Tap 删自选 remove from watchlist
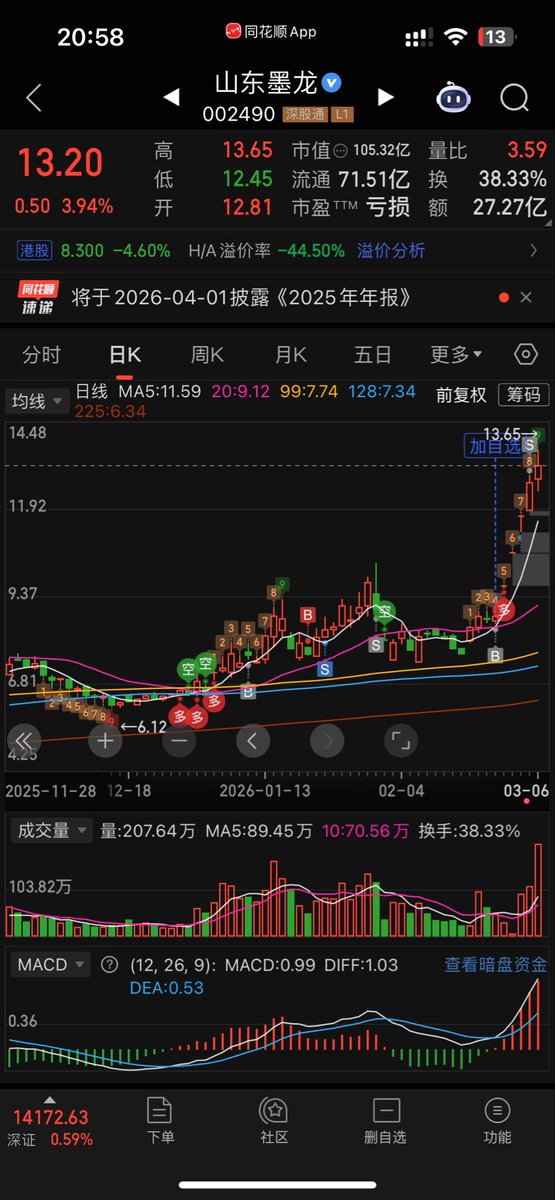Screen dimensions: 555x1200 (385, 1121)
